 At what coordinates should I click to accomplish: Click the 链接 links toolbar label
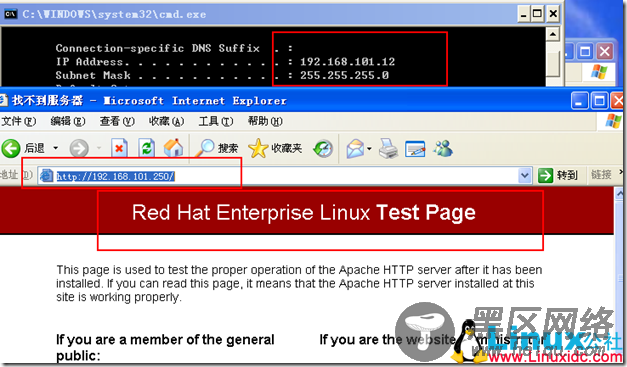tap(601, 175)
